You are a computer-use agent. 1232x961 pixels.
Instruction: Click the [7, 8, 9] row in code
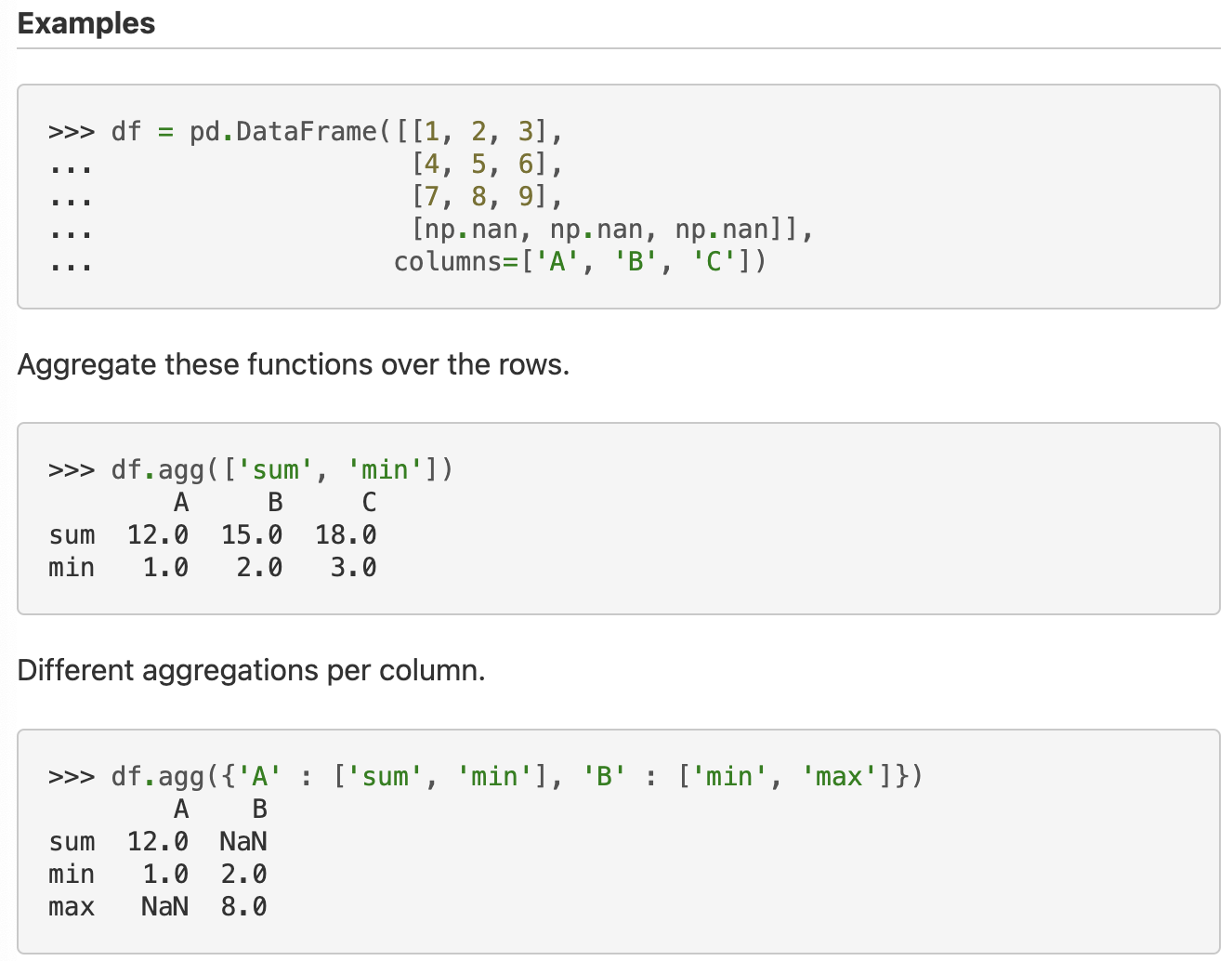[x=488, y=197]
